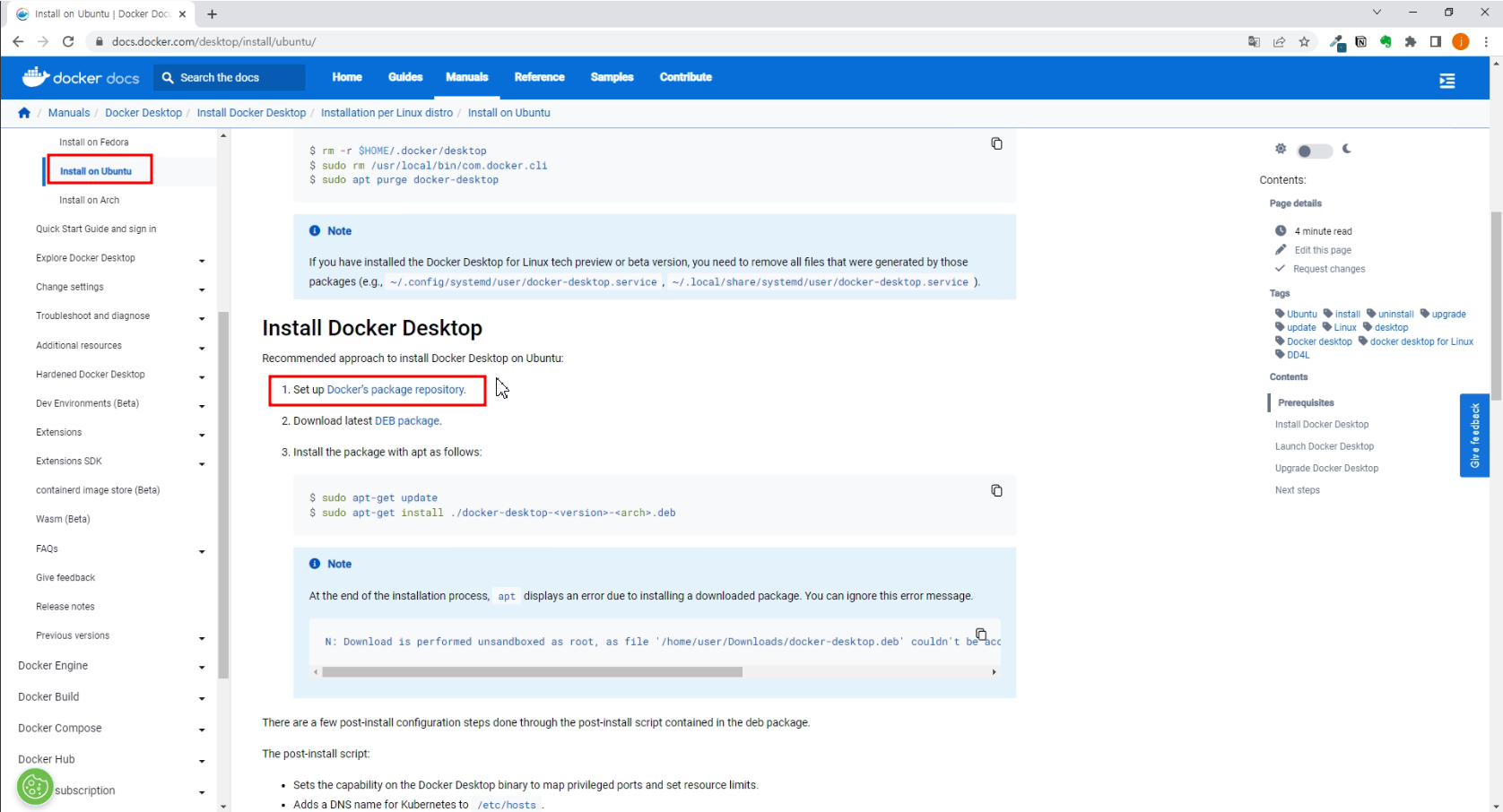Click Edit this page link
This screenshot has height=812, width=1503.
click(1322, 250)
